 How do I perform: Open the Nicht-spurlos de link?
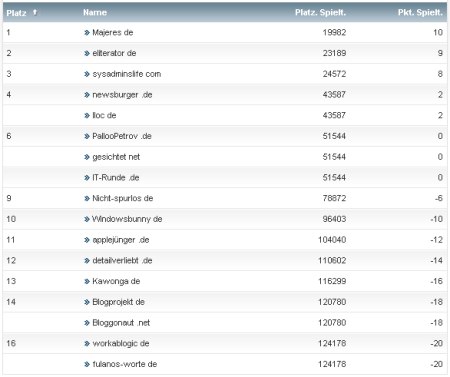pos(122,198)
